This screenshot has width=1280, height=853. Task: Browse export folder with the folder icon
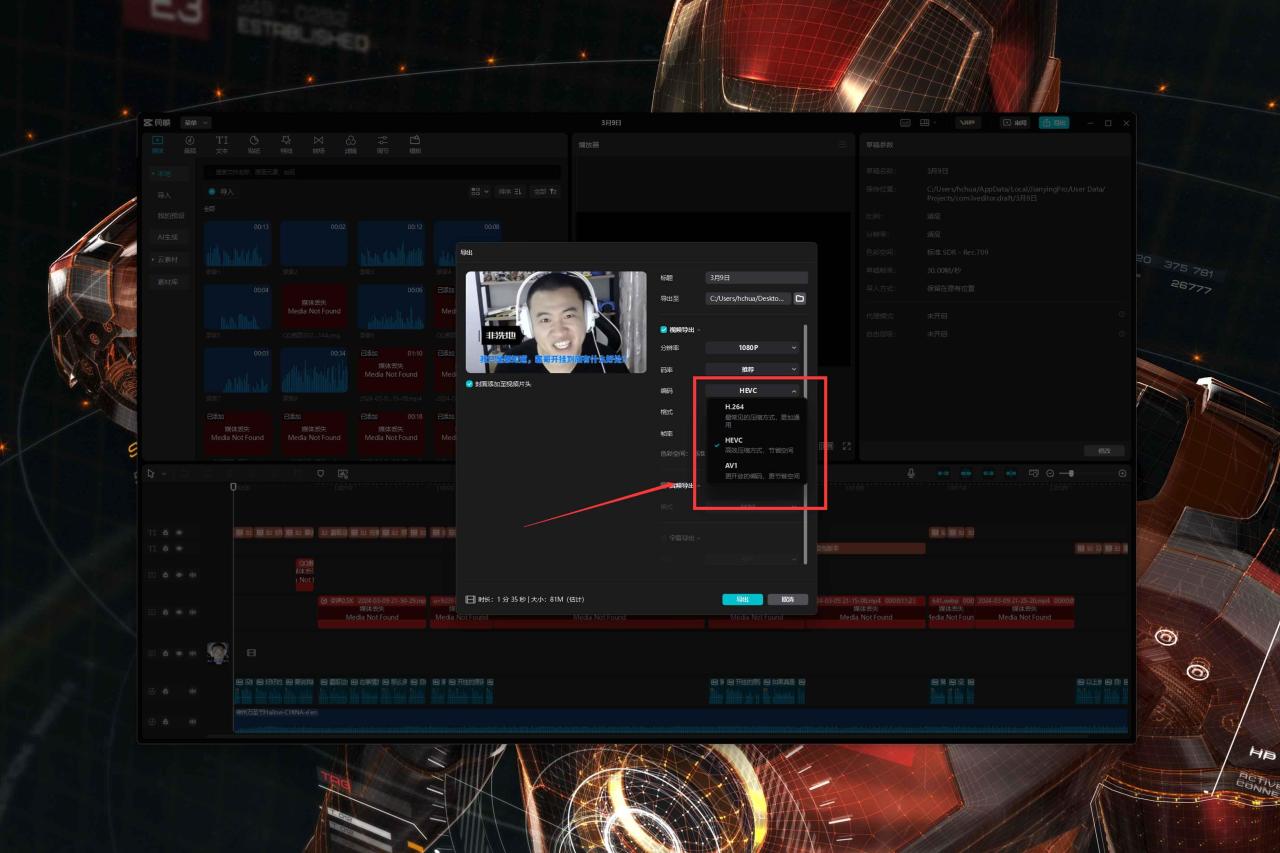[799, 298]
